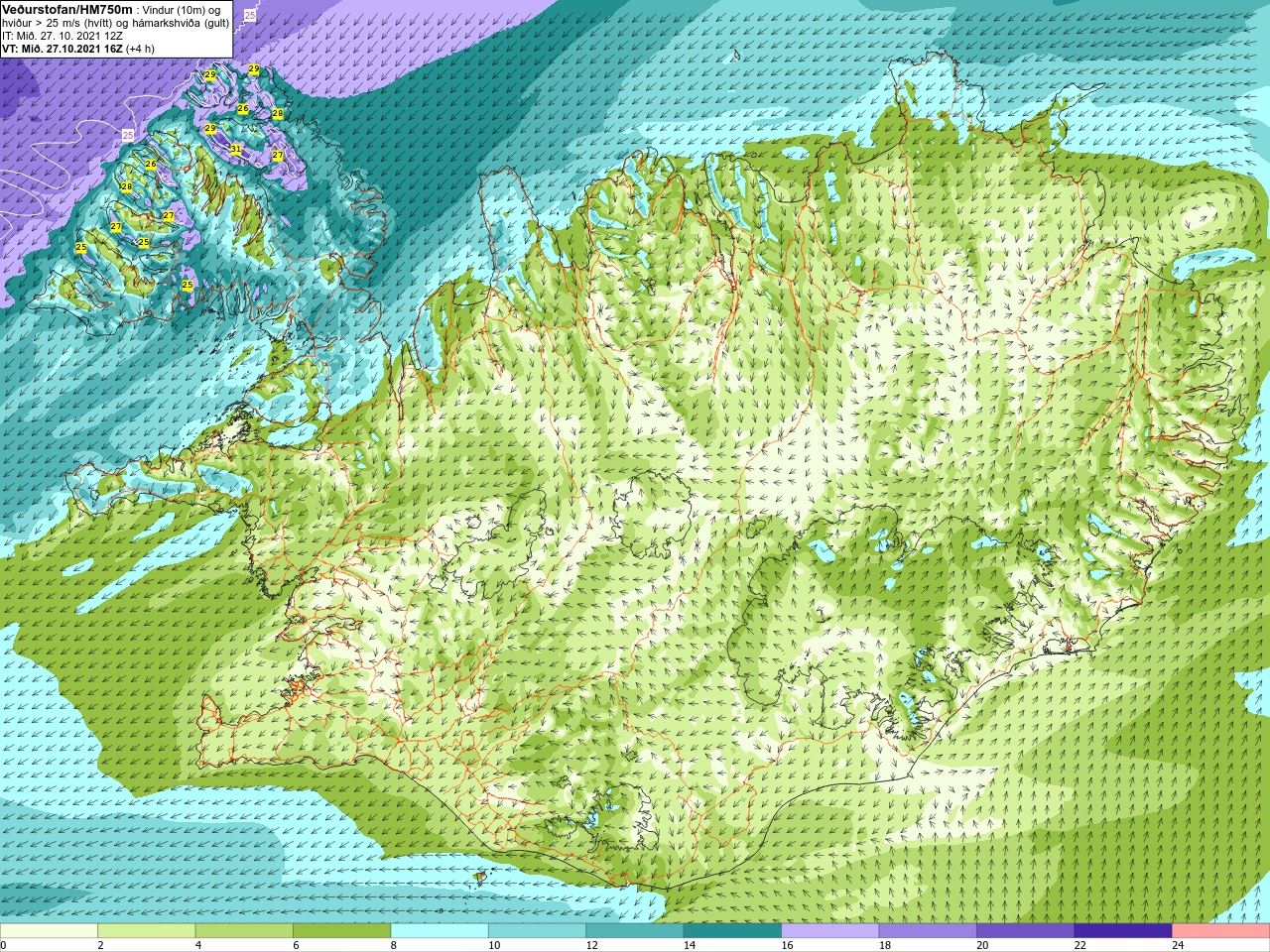Click the '16' value on the color scale
Image resolution: width=1270 pixels, height=952 pixels.
tap(787, 945)
